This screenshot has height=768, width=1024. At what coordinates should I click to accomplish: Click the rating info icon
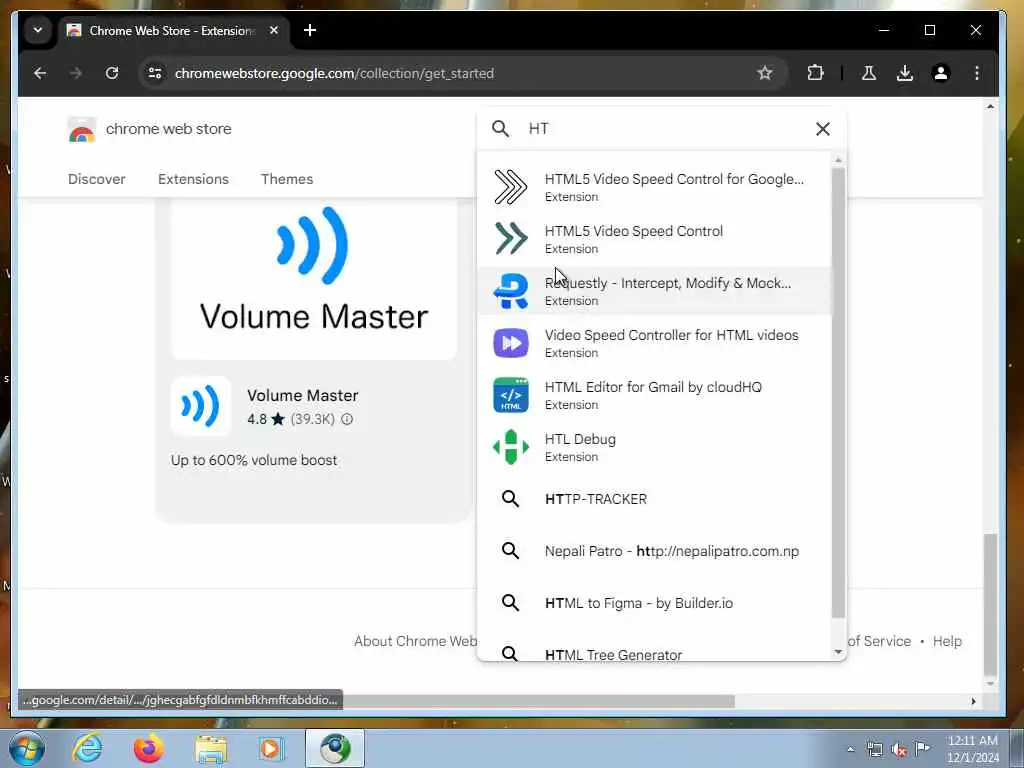[347, 419]
